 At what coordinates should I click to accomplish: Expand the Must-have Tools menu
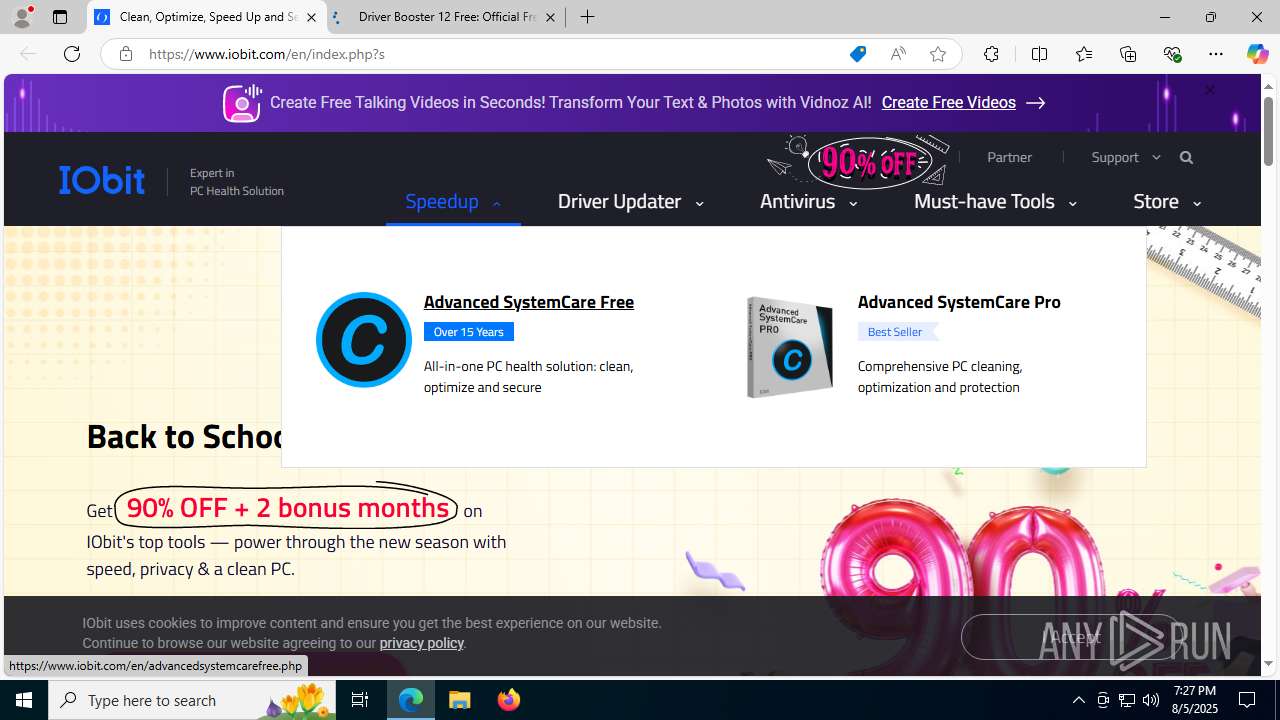(996, 202)
